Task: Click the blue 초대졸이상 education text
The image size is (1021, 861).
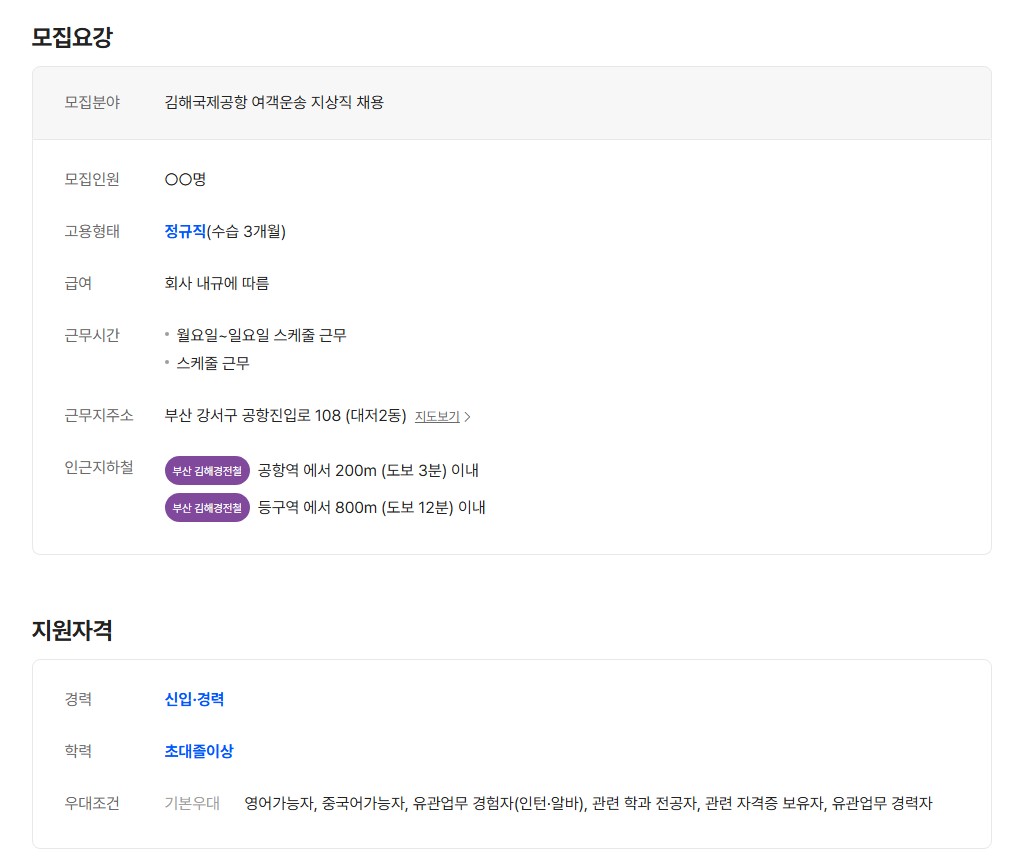Action: coord(199,751)
